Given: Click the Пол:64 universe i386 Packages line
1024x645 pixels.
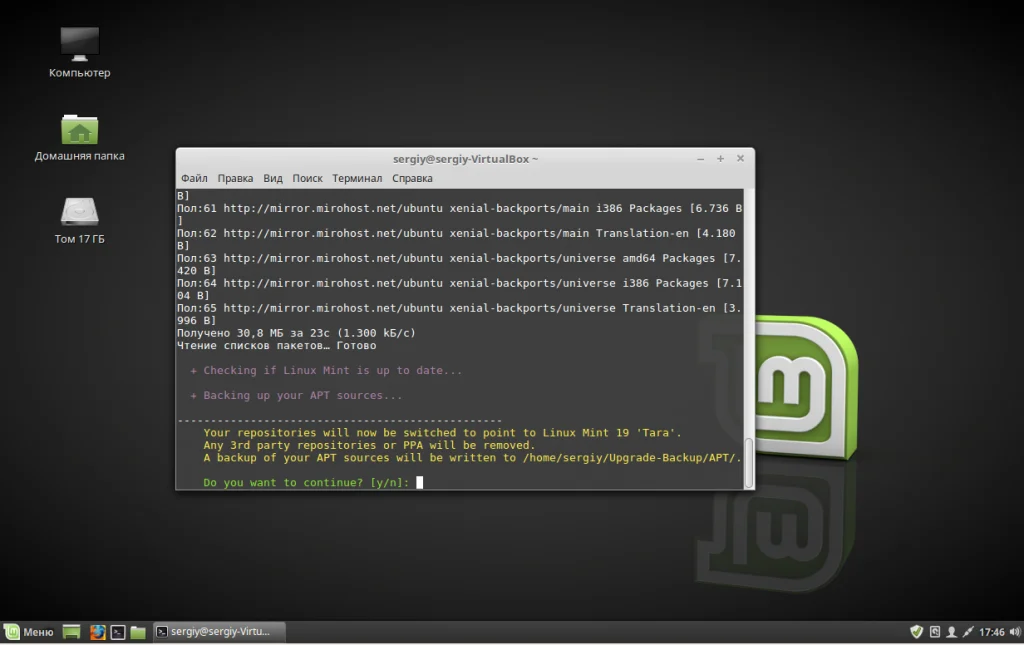Looking at the screenshot, I should click(460, 289).
